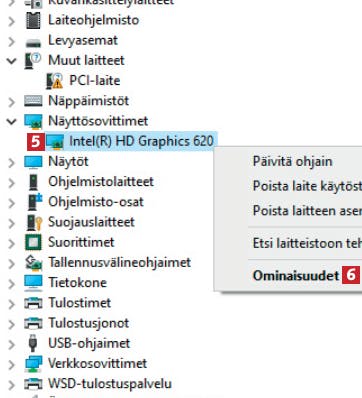Viewport: 362px width, 398px height.
Task: Click the Ohjelmisto-osat puzzle piece icon
Action: (x=34, y=202)
